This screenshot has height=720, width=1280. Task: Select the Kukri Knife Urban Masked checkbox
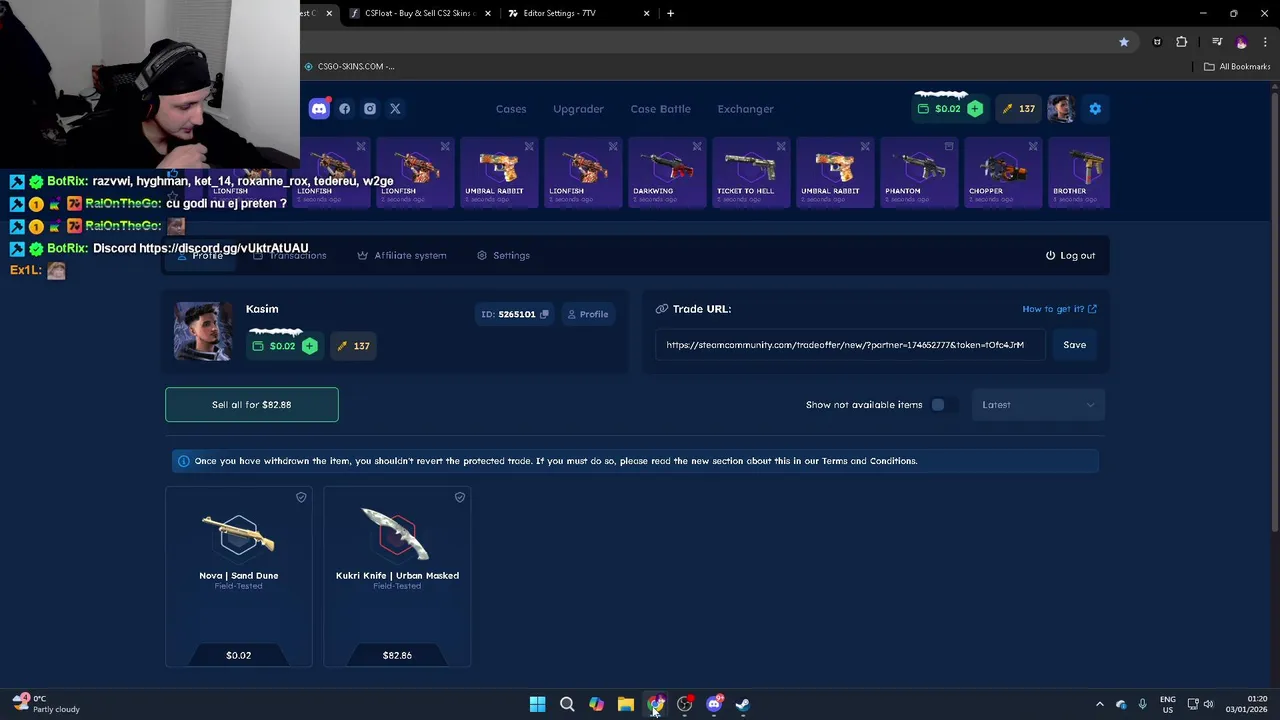[x=460, y=497]
